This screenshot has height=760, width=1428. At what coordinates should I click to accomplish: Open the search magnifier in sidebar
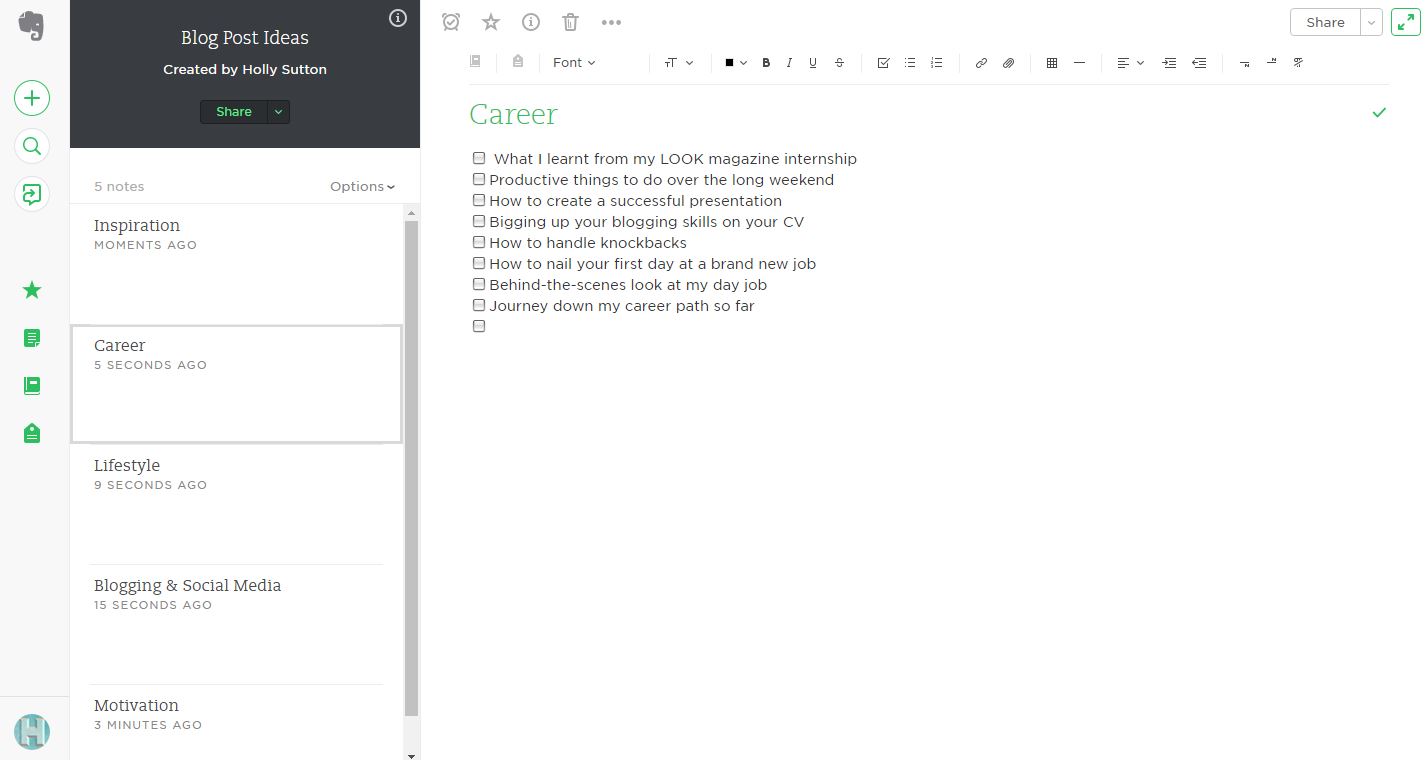pyautogui.click(x=32, y=147)
